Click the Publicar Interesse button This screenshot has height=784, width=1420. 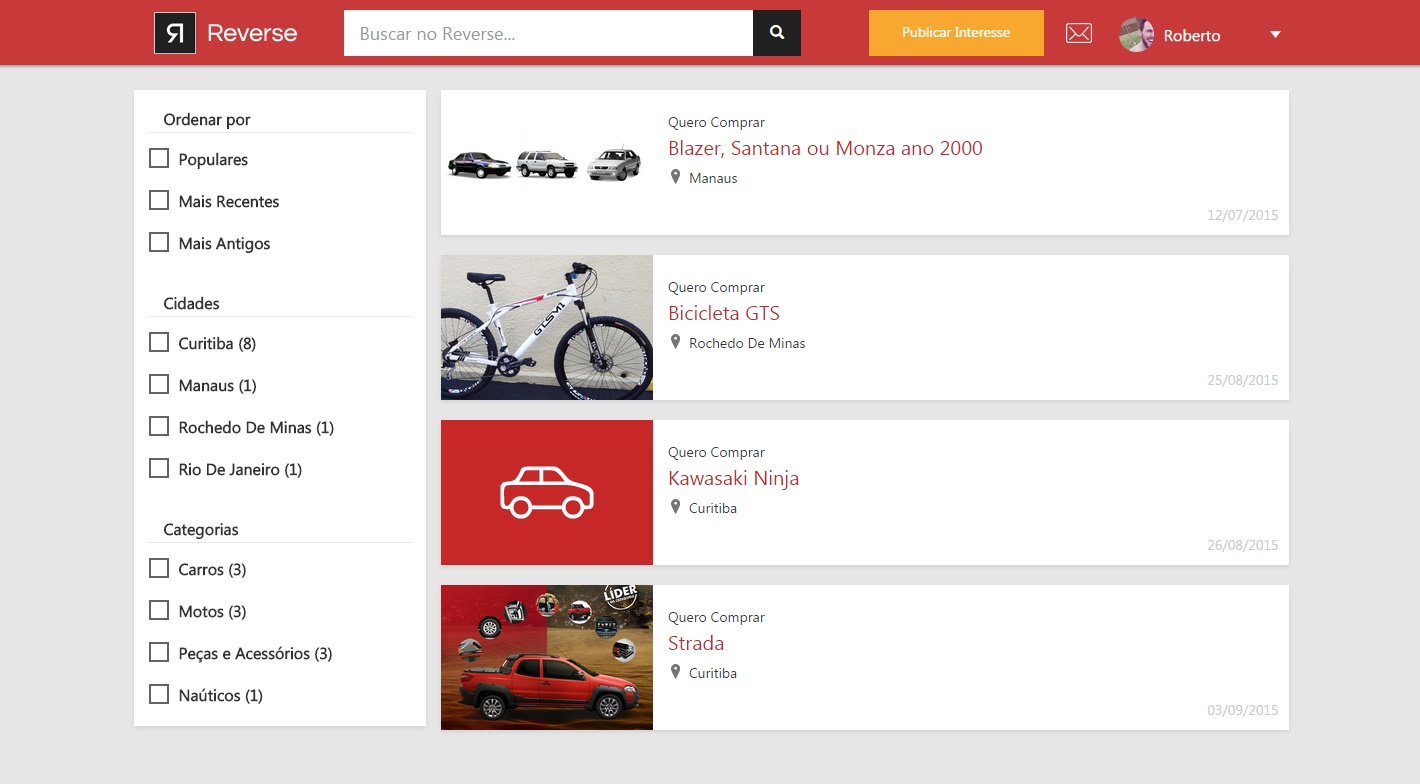point(955,33)
